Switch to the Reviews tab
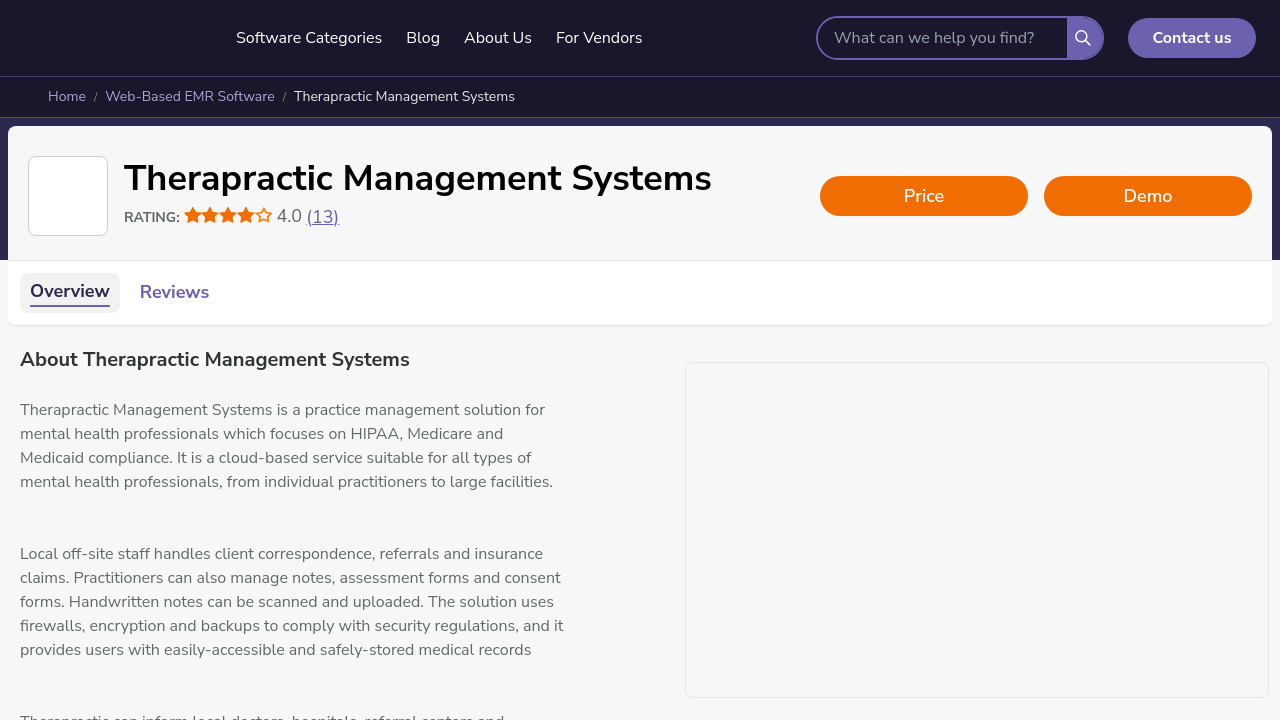1280x720 pixels. coord(174,292)
